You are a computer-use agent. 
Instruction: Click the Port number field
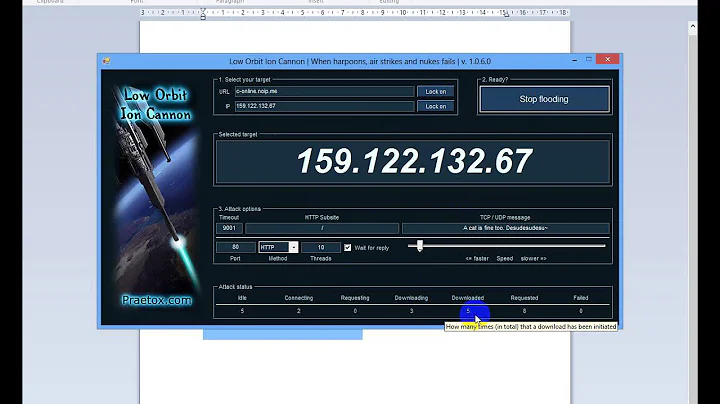coord(236,247)
